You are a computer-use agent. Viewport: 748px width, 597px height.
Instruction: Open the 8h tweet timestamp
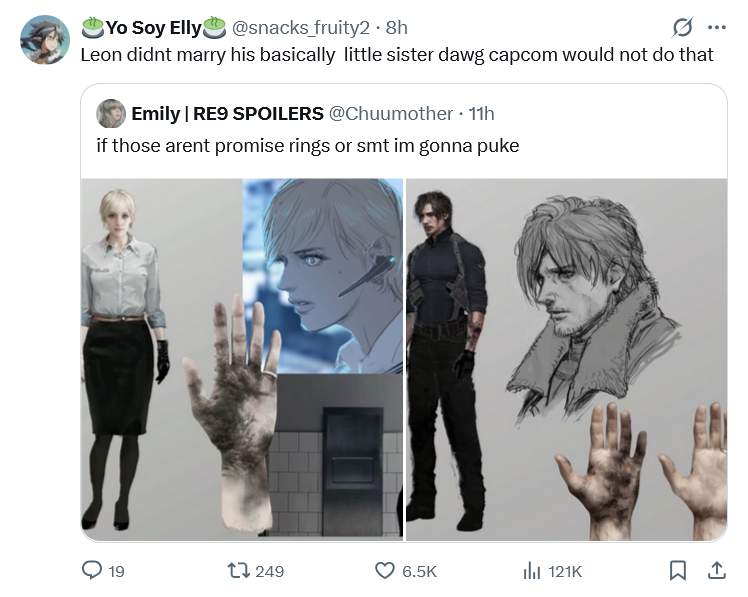(396, 28)
